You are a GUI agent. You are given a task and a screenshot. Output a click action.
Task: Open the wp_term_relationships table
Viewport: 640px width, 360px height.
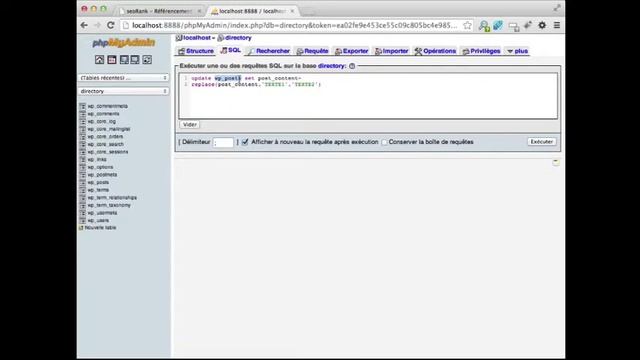click(112, 198)
